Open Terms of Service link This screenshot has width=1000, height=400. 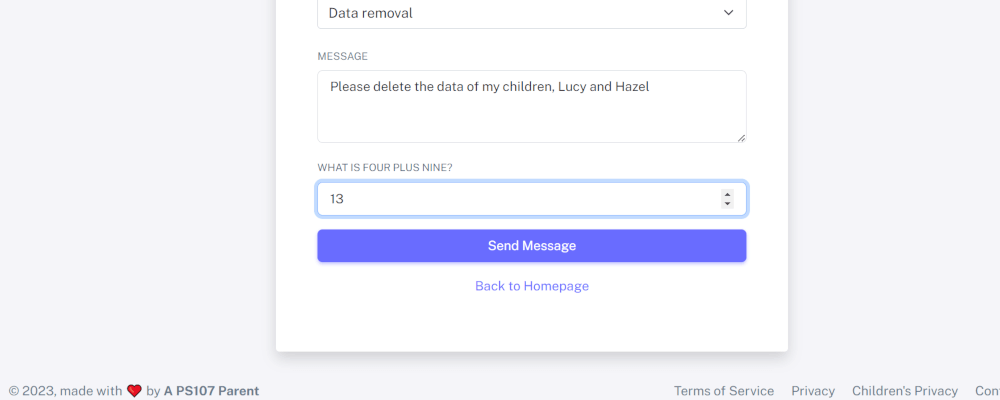(x=723, y=391)
